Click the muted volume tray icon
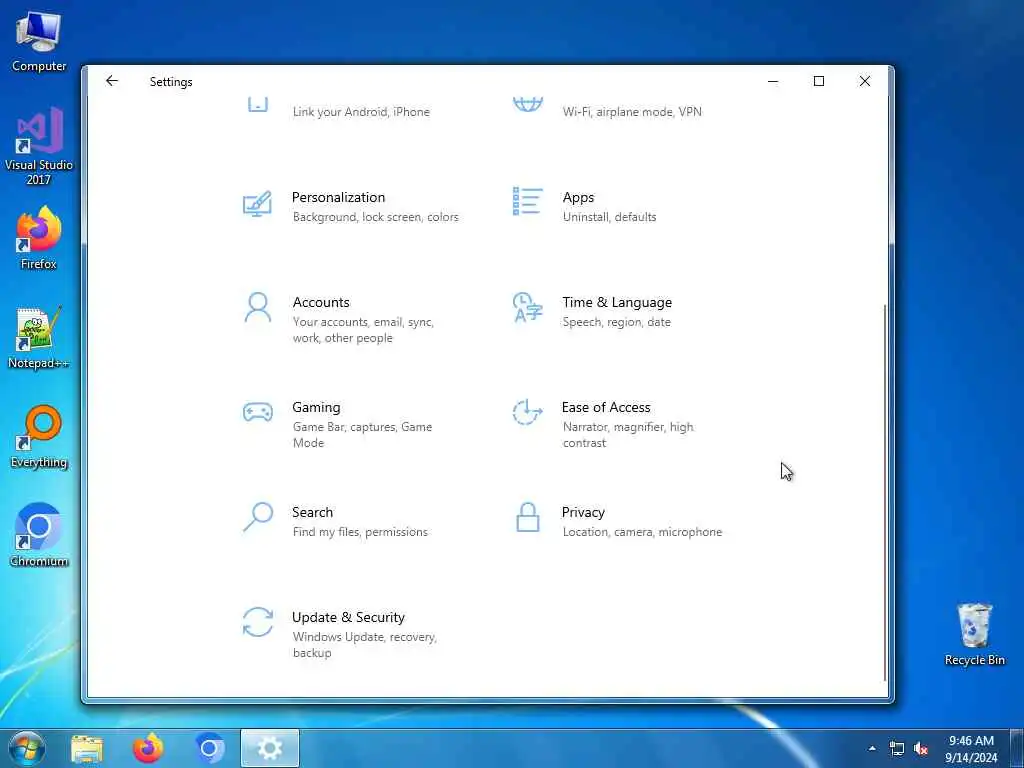This screenshot has height=768, width=1024. click(x=921, y=749)
